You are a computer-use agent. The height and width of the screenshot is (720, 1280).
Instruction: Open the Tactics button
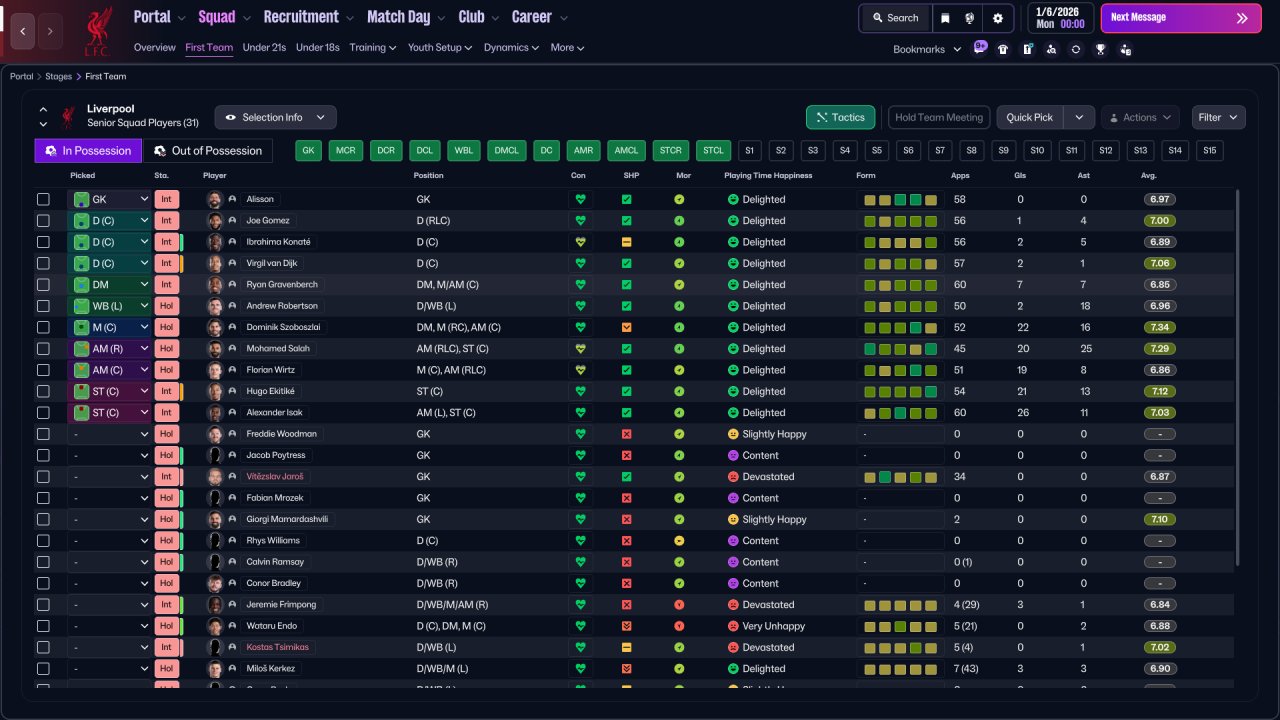(840, 117)
